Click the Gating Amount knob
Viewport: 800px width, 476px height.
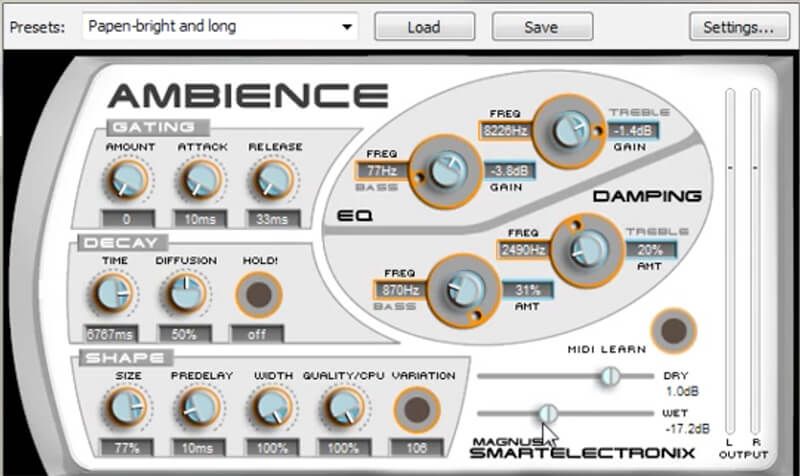coord(127,180)
